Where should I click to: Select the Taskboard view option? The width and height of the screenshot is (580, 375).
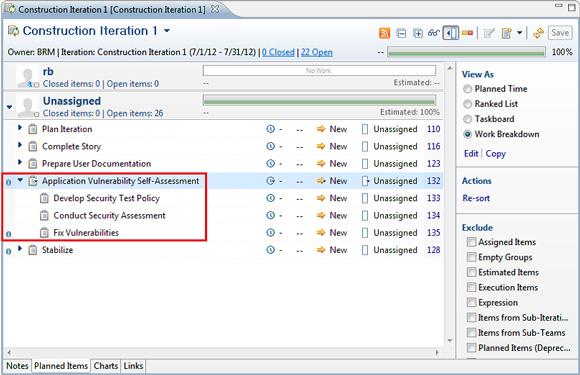pos(468,119)
